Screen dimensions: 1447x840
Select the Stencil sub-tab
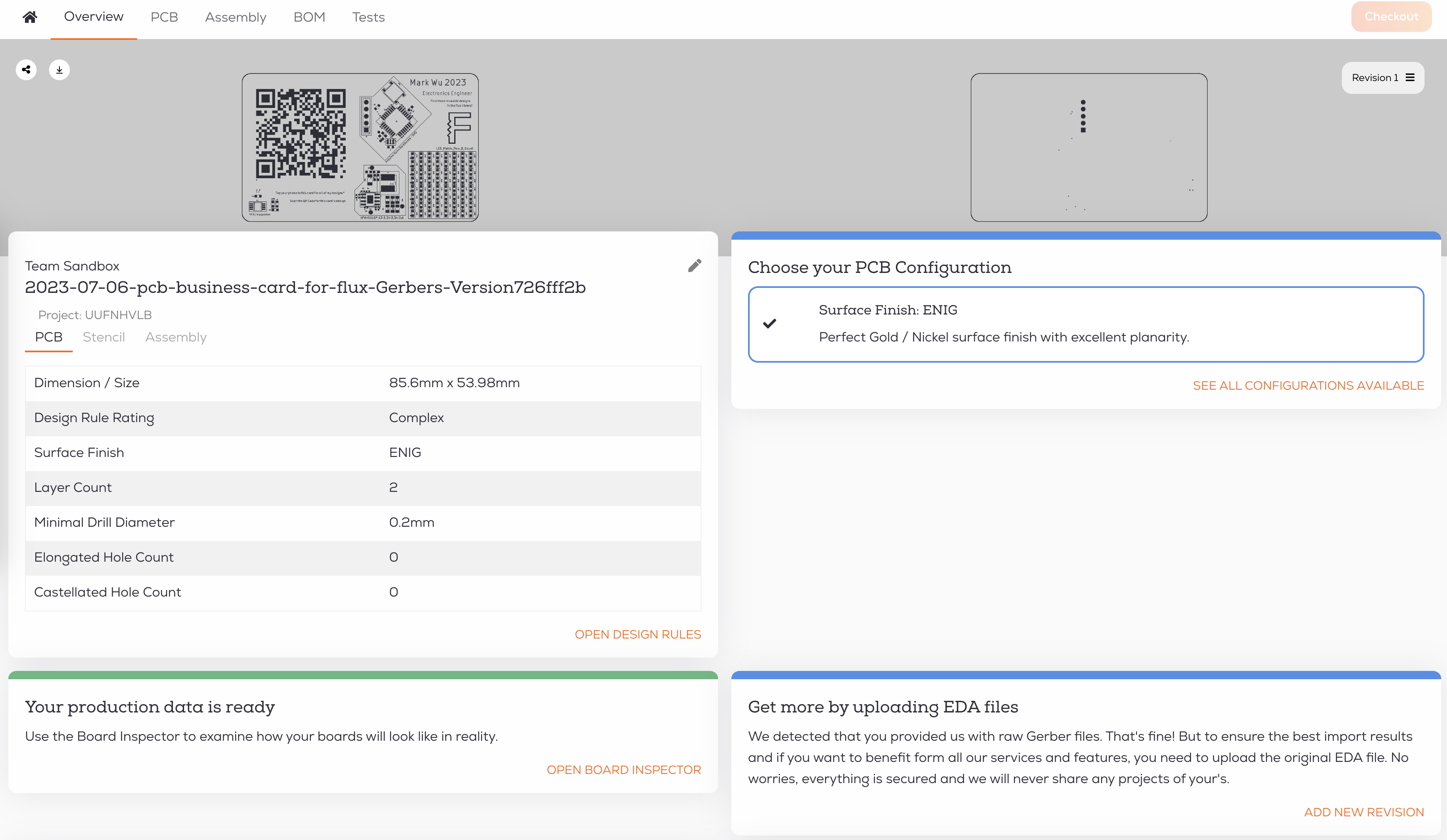coord(103,337)
